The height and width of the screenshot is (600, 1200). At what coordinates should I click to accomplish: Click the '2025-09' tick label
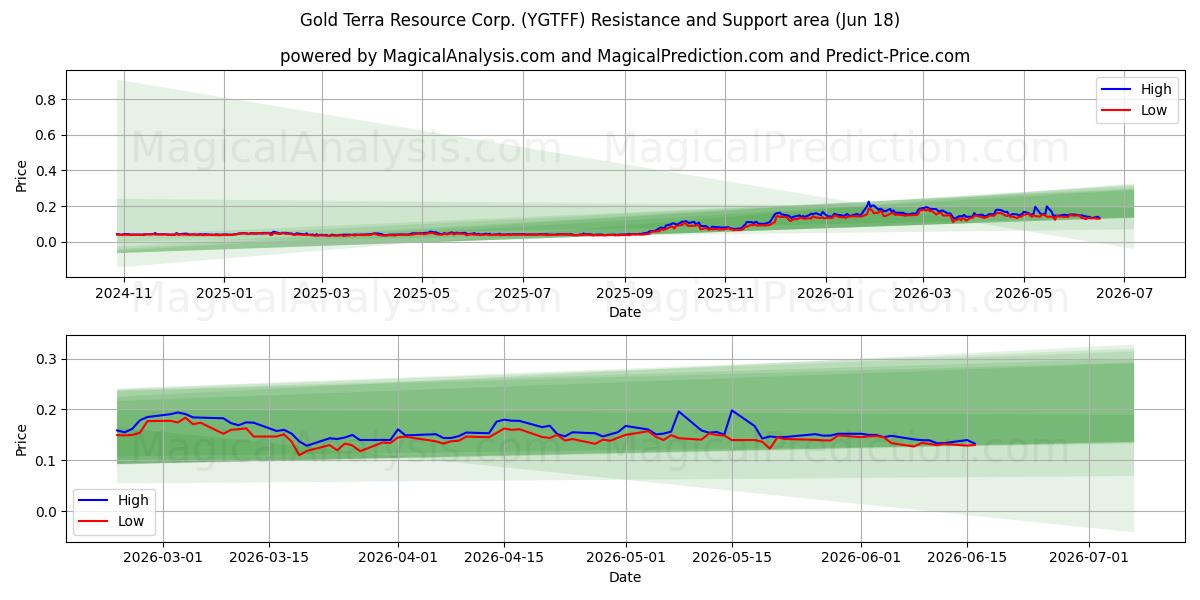pos(625,293)
